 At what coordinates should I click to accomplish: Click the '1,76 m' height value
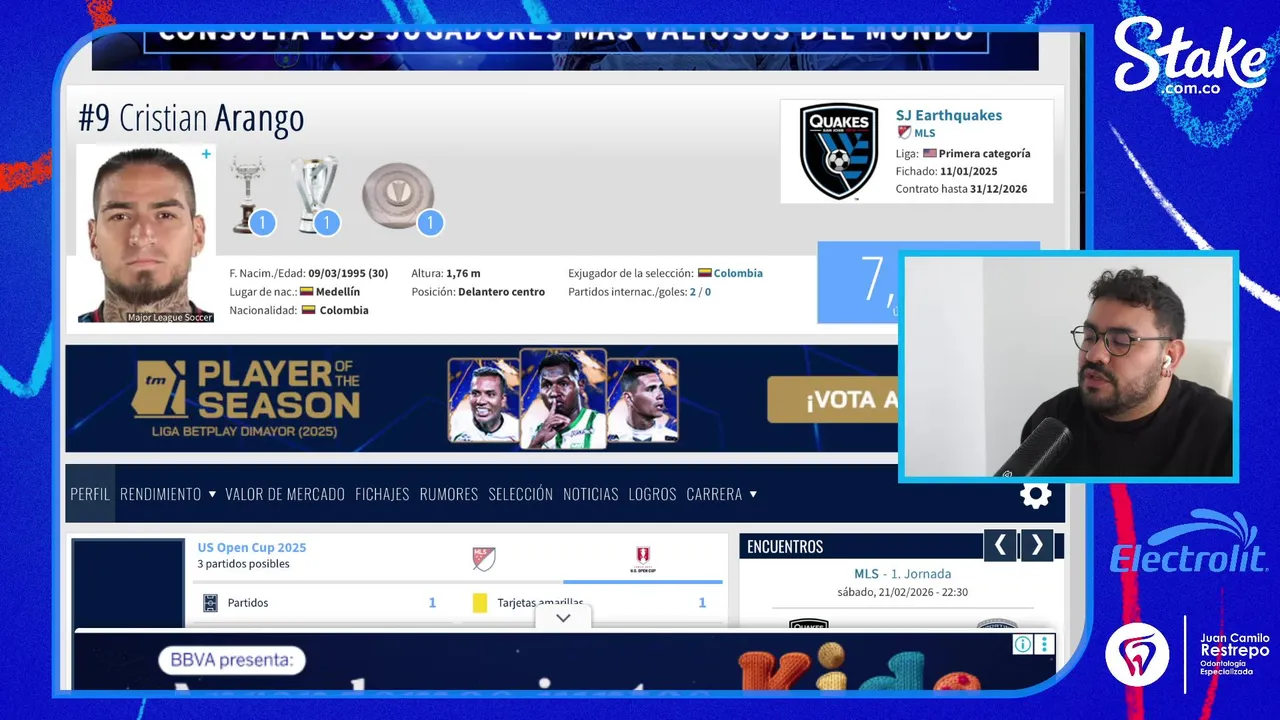tap(463, 273)
